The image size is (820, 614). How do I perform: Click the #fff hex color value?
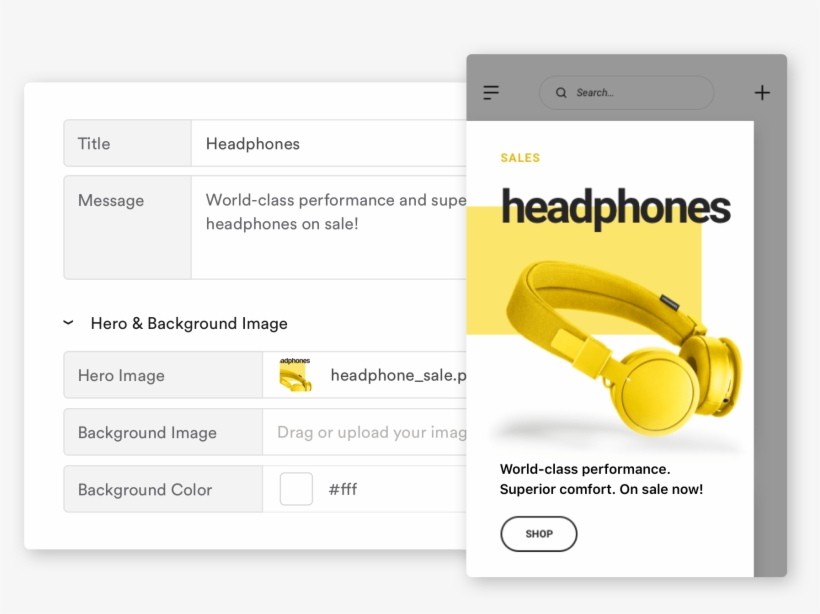coord(343,490)
